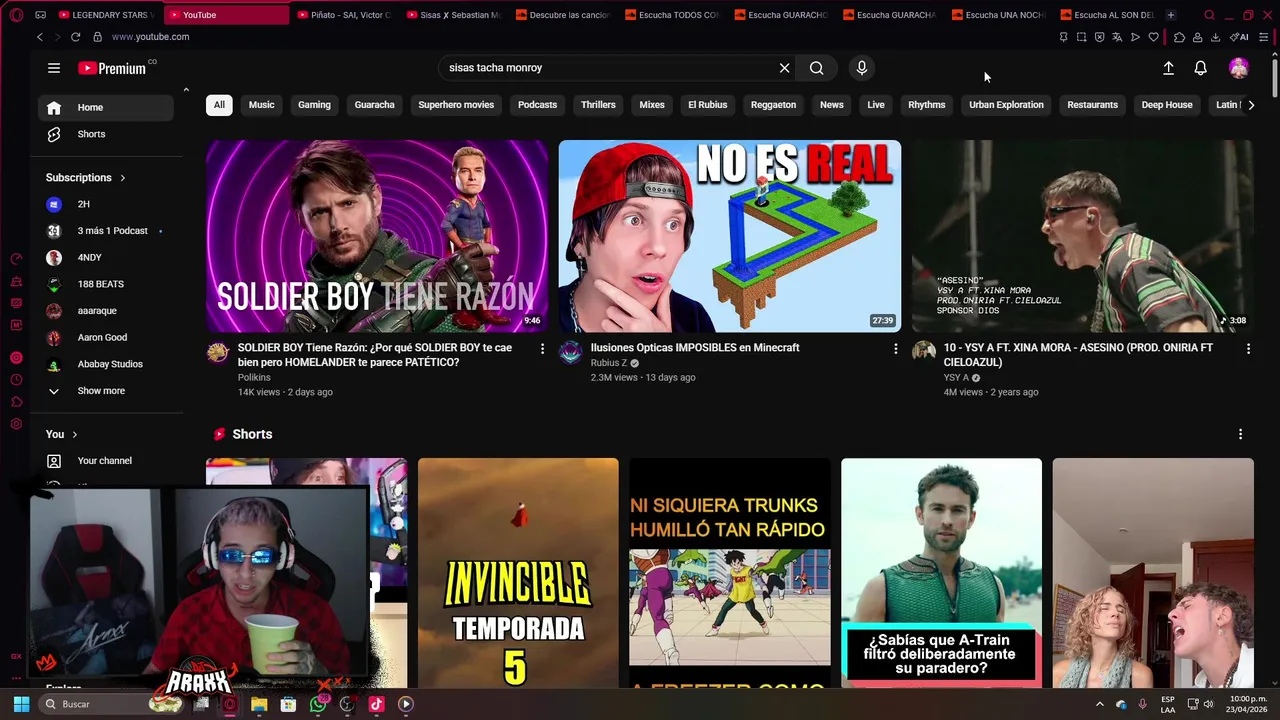The height and width of the screenshot is (720, 1280).
Task: Open the Rubius Z channel link
Action: 609,363
